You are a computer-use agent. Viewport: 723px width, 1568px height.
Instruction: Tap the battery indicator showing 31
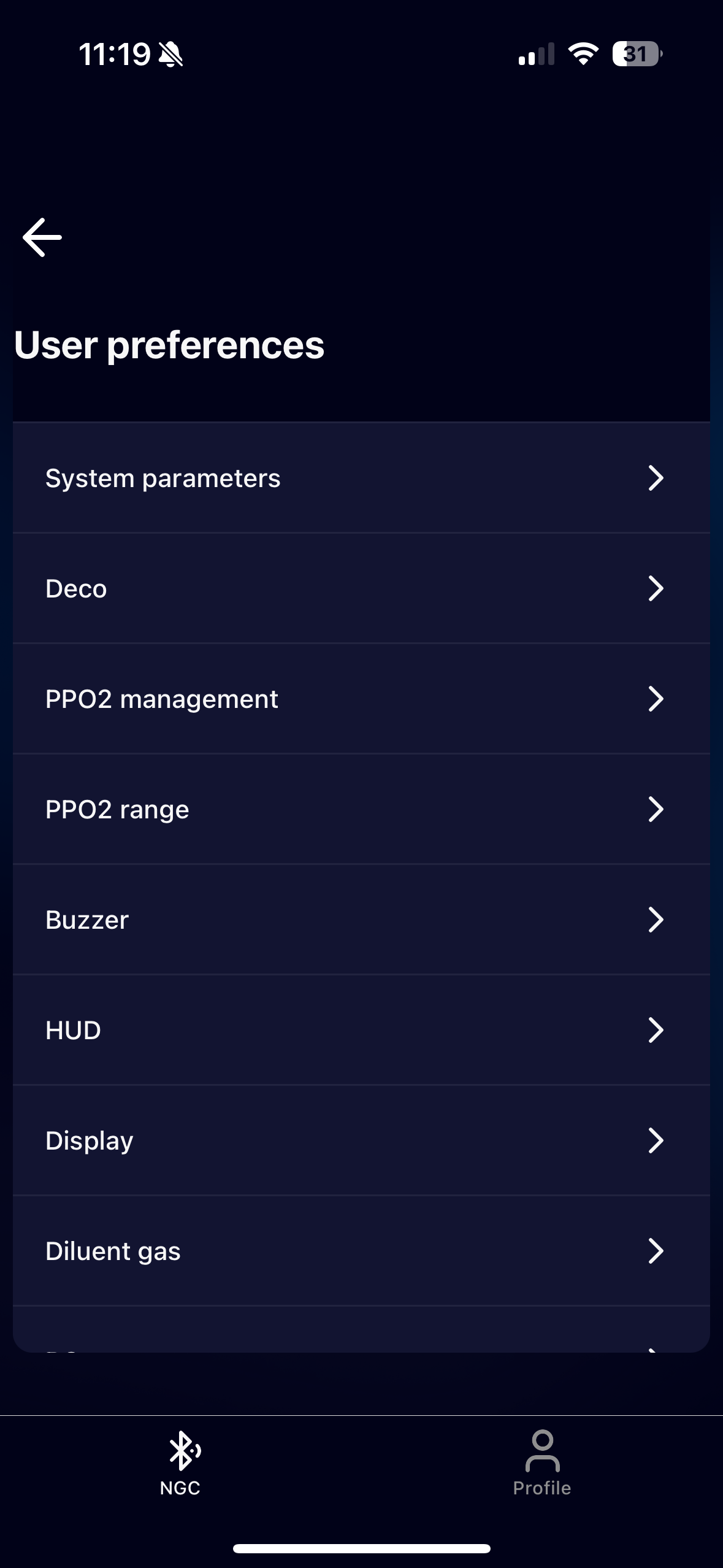click(x=637, y=54)
